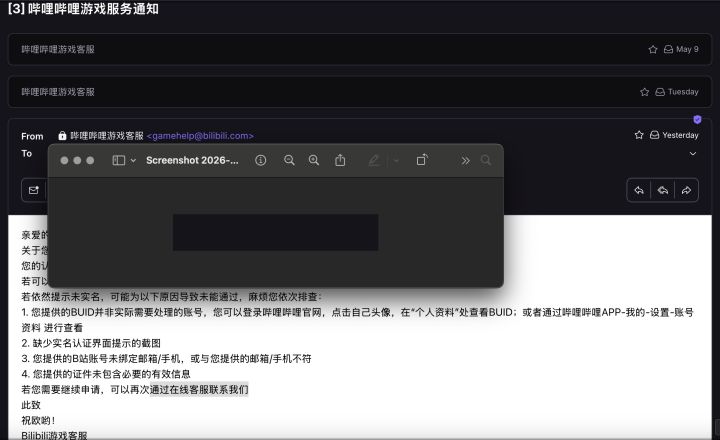Click the text 祝欧哟!
The width and height of the screenshot is (720, 440).
(38, 420)
